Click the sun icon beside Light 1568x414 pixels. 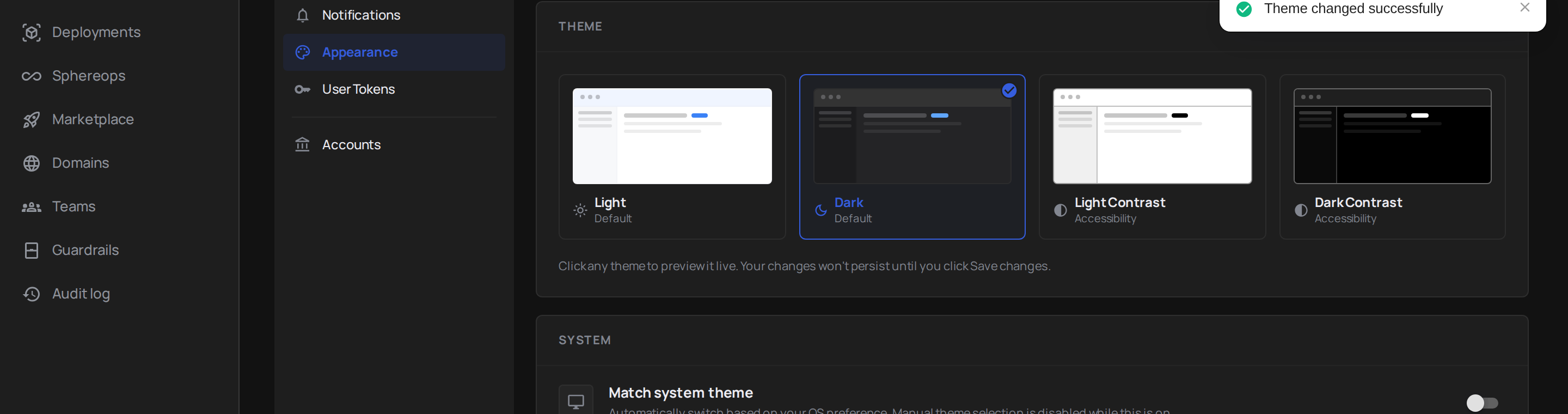[x=580, y=210]
